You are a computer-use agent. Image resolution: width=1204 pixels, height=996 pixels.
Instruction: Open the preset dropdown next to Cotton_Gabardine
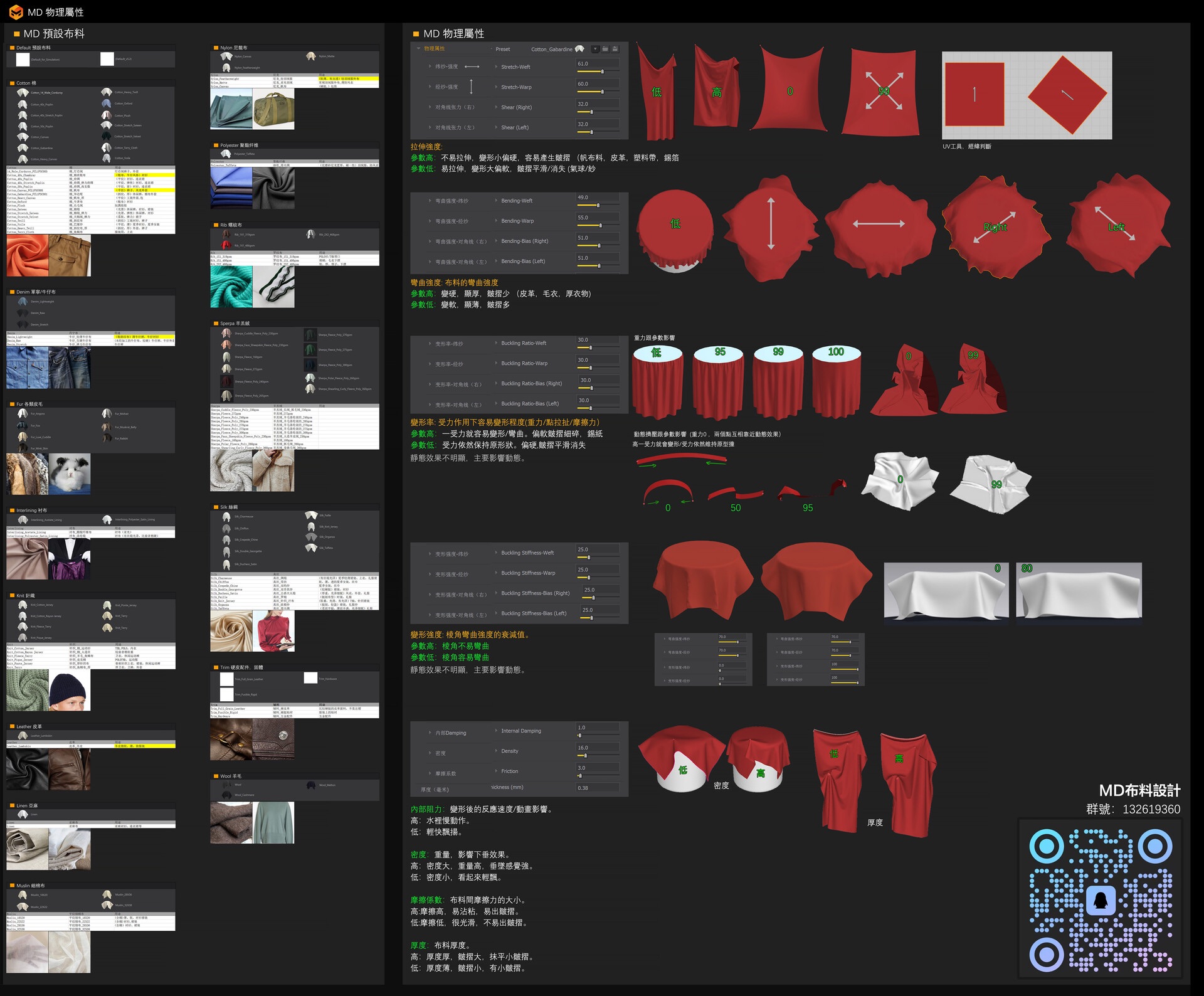pyautogui.click(x=595, y=49)
